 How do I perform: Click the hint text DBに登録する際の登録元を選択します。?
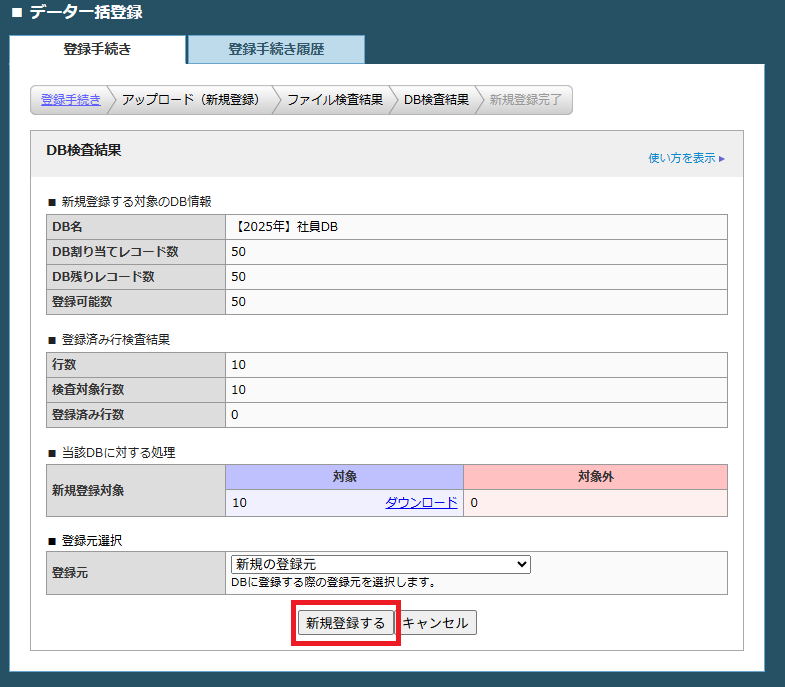(333, 582)
